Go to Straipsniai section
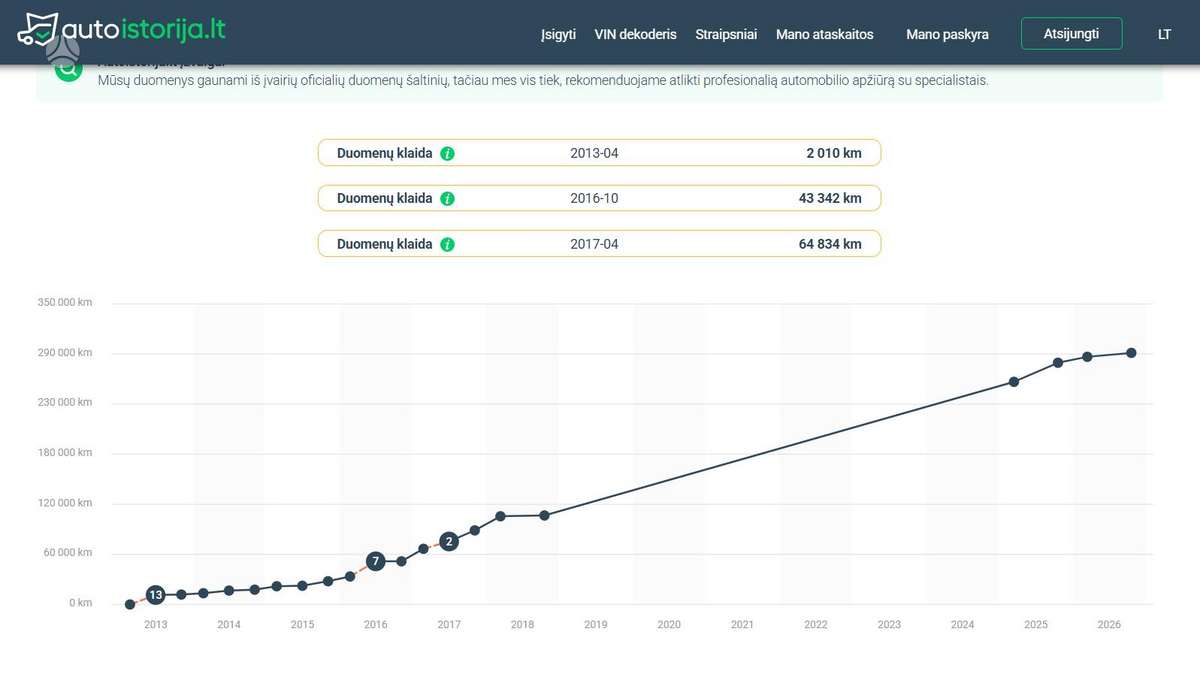 [726, 34]
